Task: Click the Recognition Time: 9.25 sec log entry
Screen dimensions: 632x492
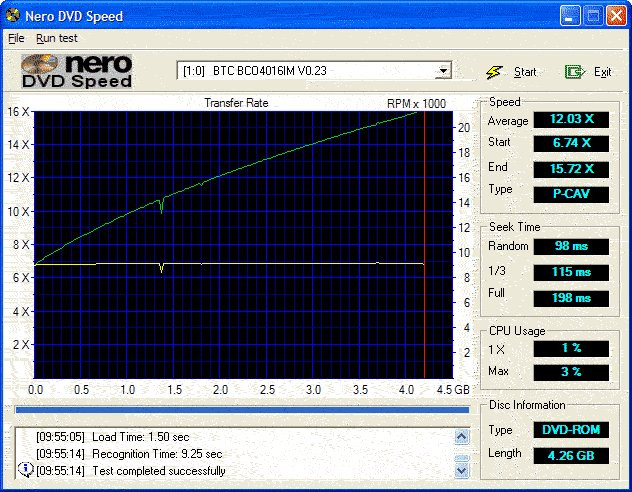Action: [x=129, y=454]
